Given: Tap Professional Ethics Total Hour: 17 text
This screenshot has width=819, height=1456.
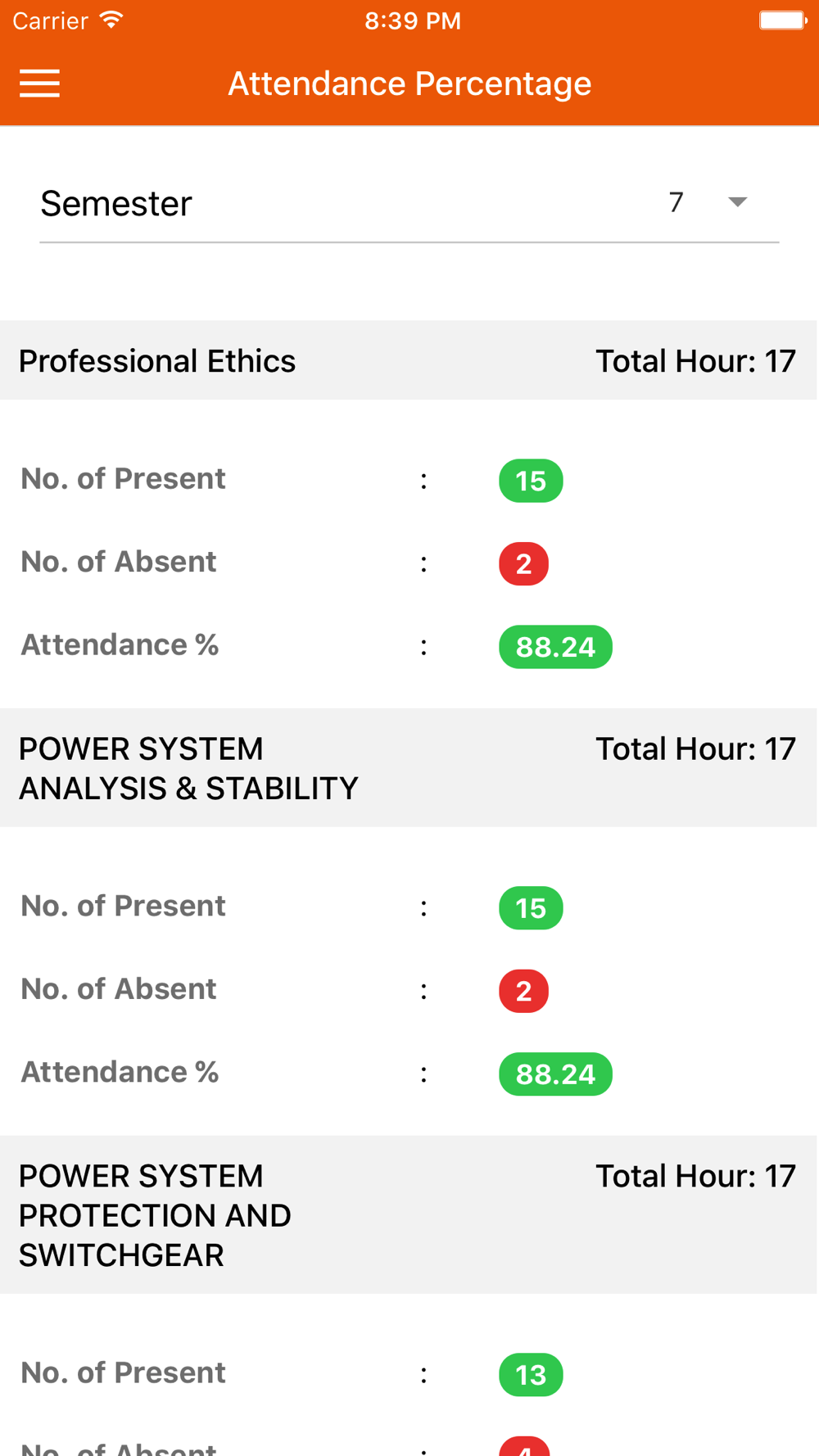Looking at the screenshot, I should point(695,361).
